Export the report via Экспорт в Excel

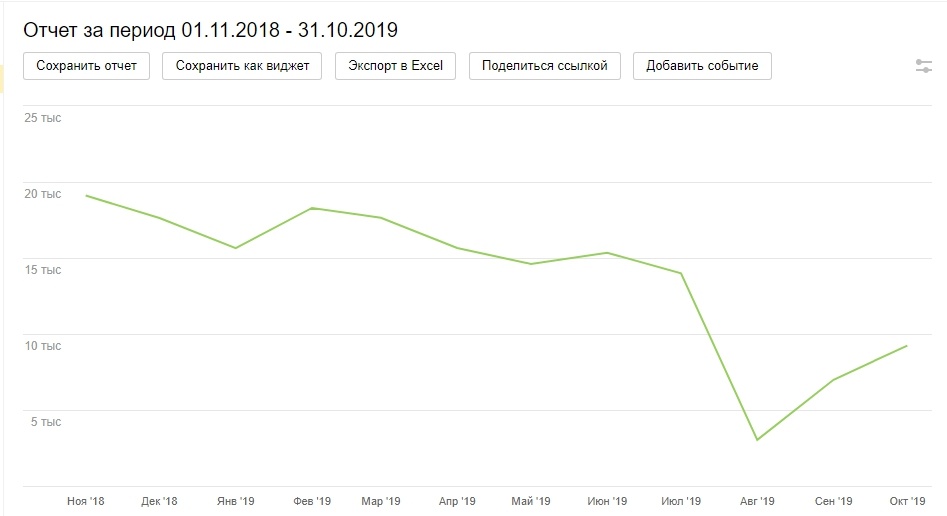click(395, 67)
